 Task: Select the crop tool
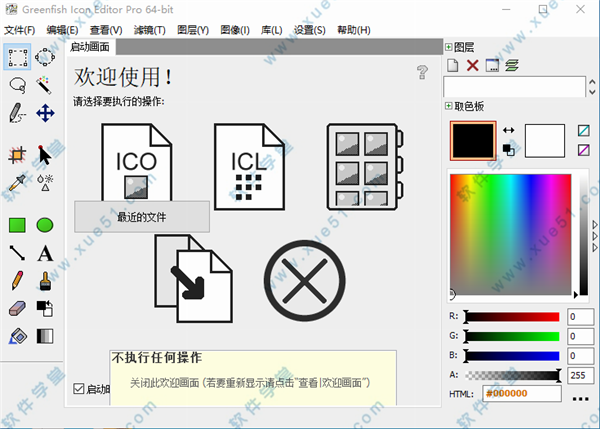[17, 155]
